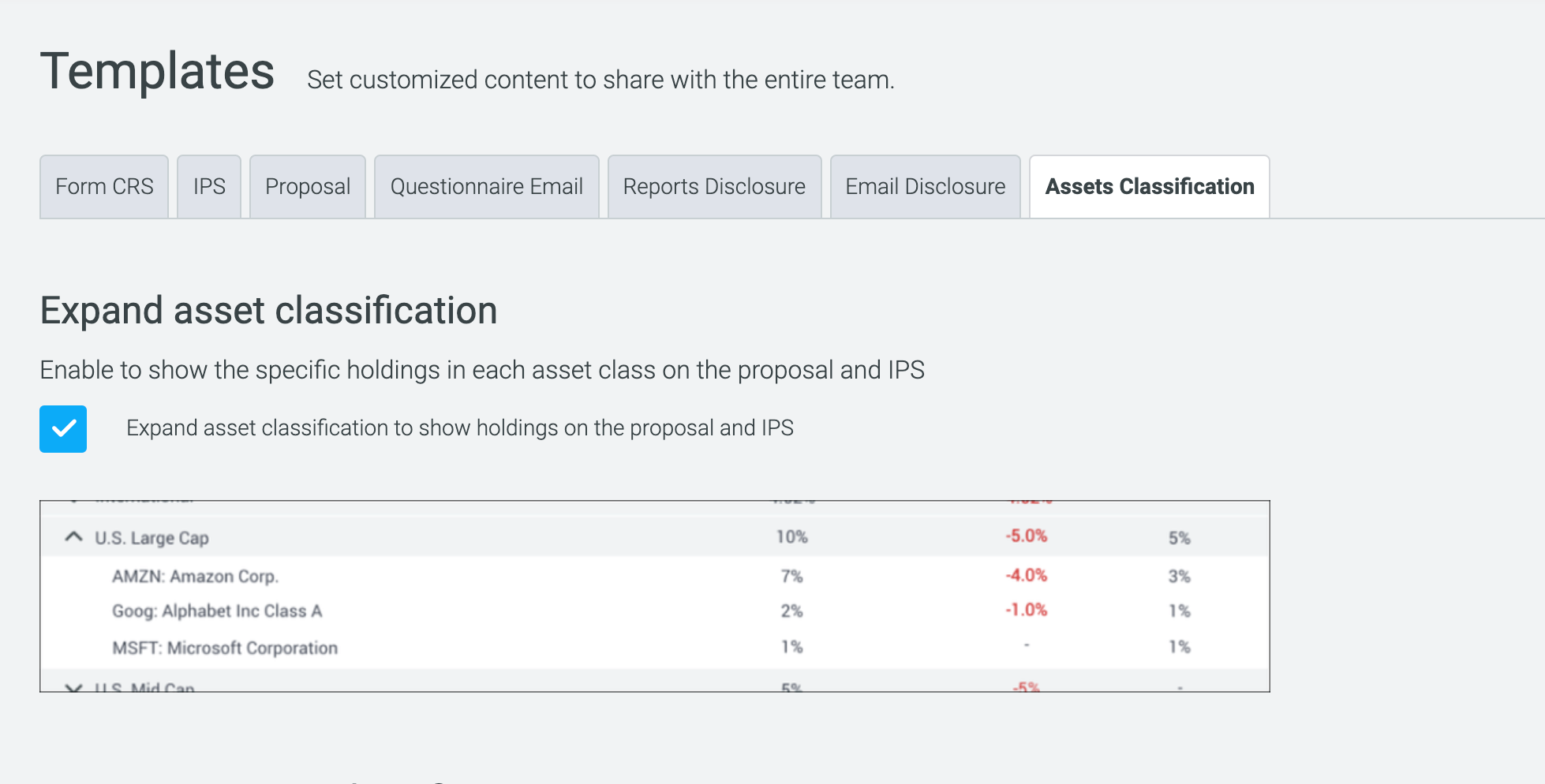
Task: Open the Questionnaire Email tab
Action: pyautogui.click(x=487, y=186)
